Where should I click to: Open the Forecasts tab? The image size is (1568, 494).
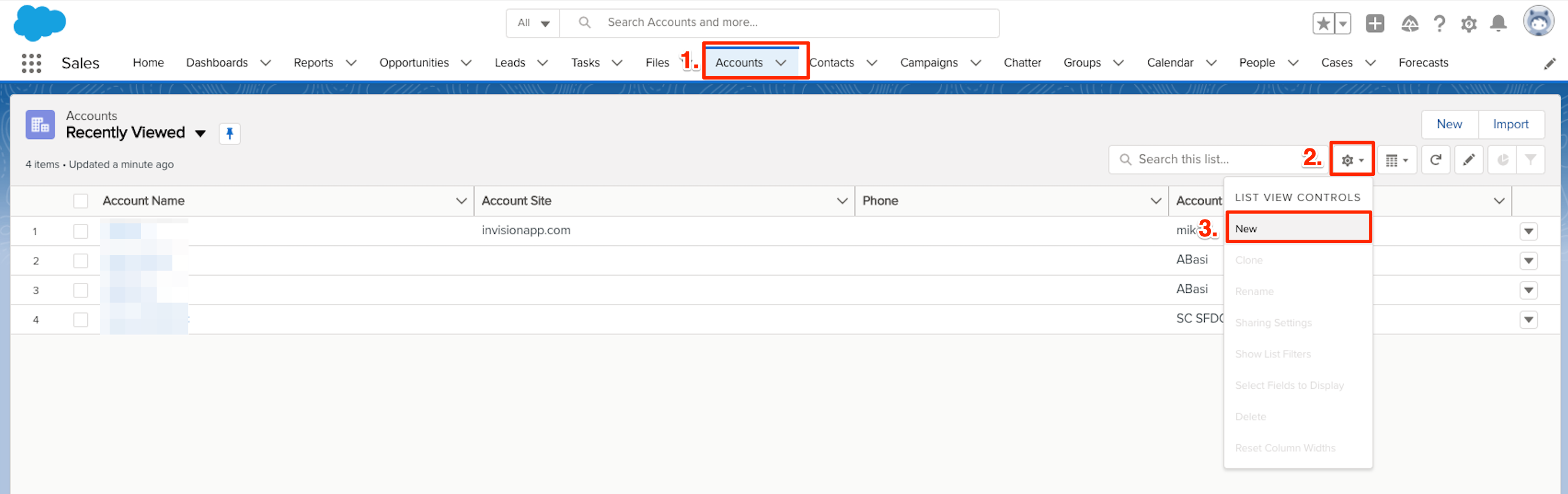1423,63
